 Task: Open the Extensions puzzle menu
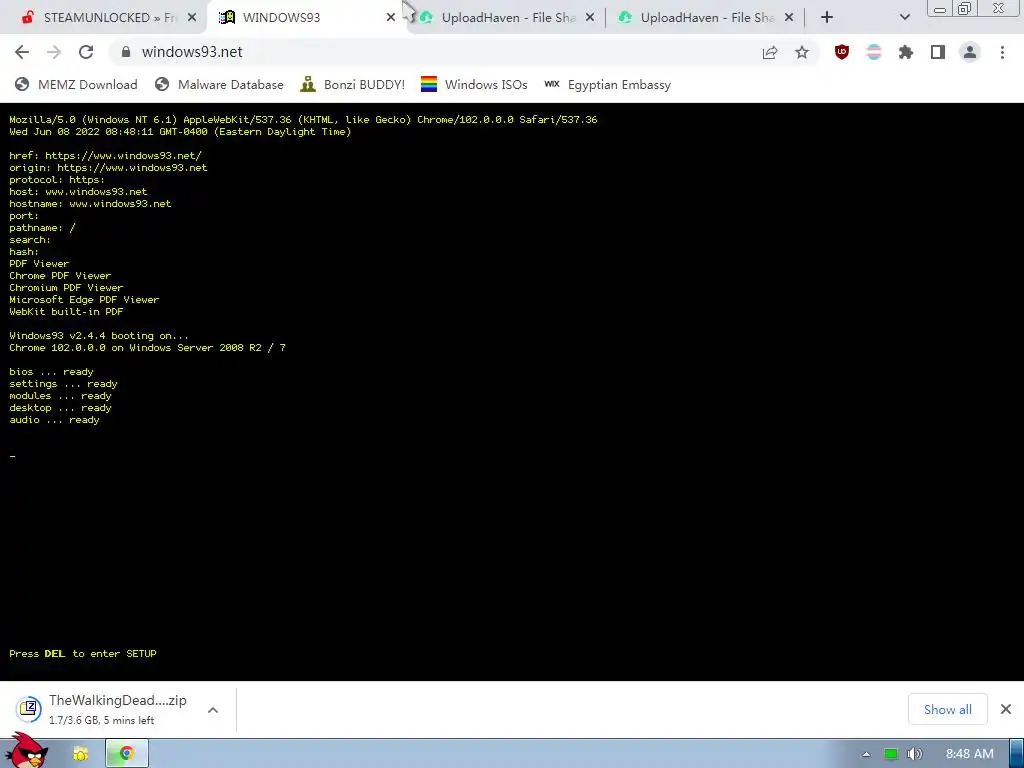(x=906, y=52)
